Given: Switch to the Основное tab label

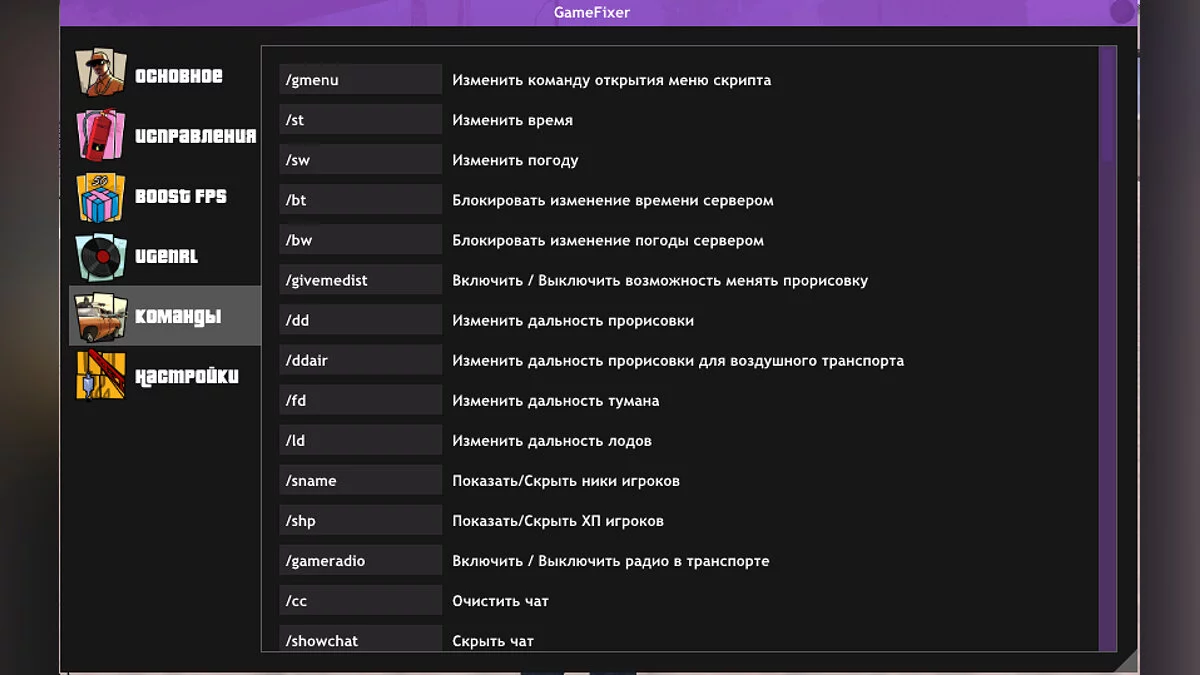Looking at the screenshot, I should 179,76.
